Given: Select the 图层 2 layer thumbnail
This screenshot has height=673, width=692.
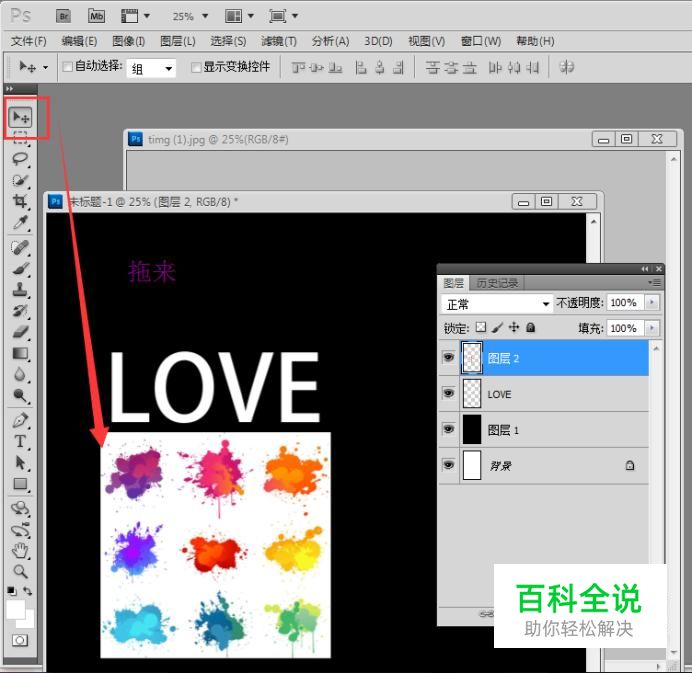Looking at the screenshot, I should pos(472,358).
